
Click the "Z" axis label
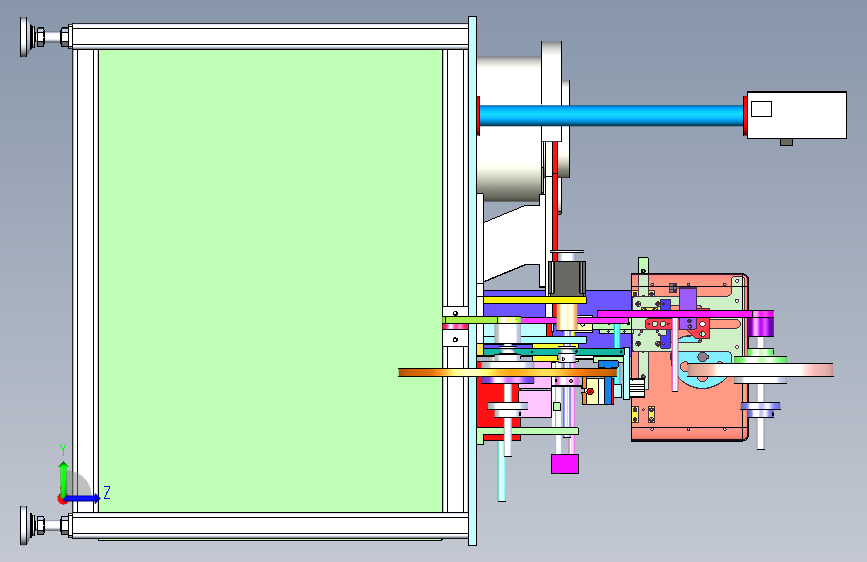coord(107,492)
